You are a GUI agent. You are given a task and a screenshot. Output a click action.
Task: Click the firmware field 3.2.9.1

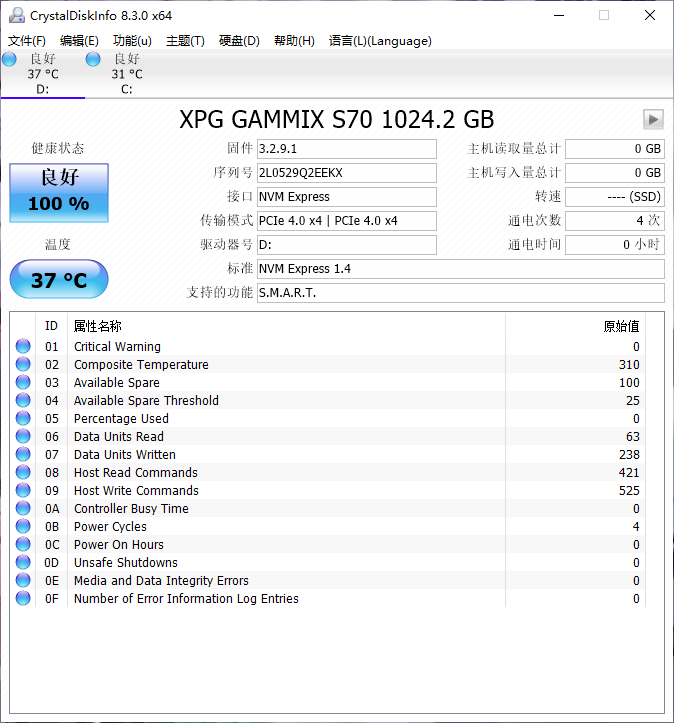(x=347, y=149)
